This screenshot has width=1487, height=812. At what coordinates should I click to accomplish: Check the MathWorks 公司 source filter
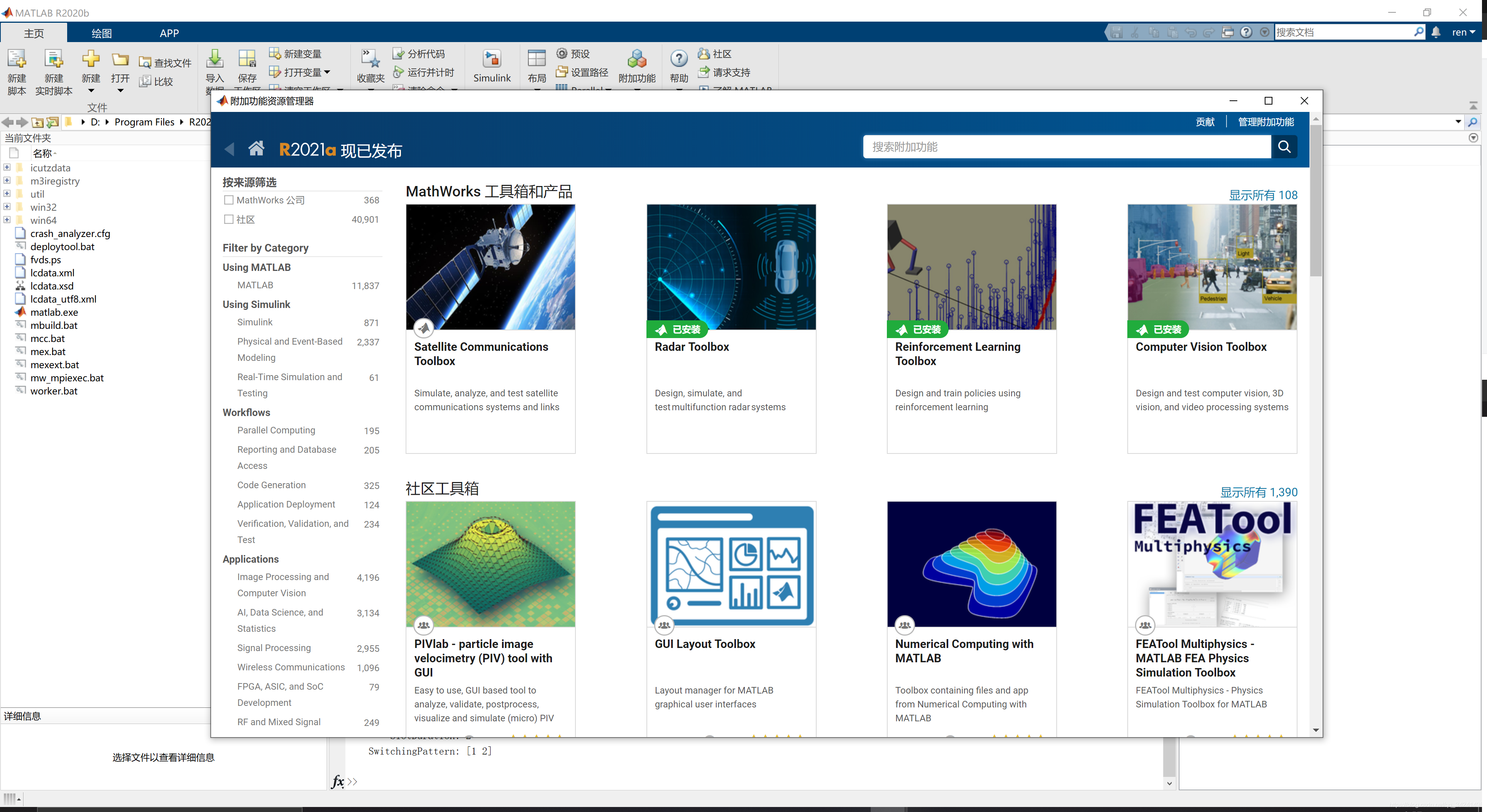coord(228,200)
